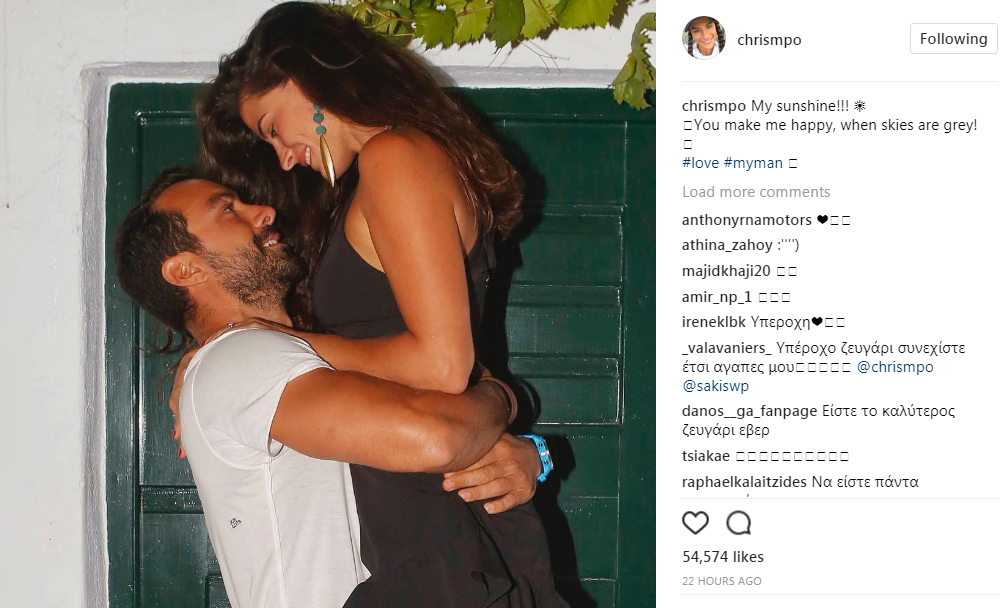The height and width of the screenshot is (608, 1006).
Task: Toggle the Following button off
Action: pyautogui.click(x=953, y=39)
